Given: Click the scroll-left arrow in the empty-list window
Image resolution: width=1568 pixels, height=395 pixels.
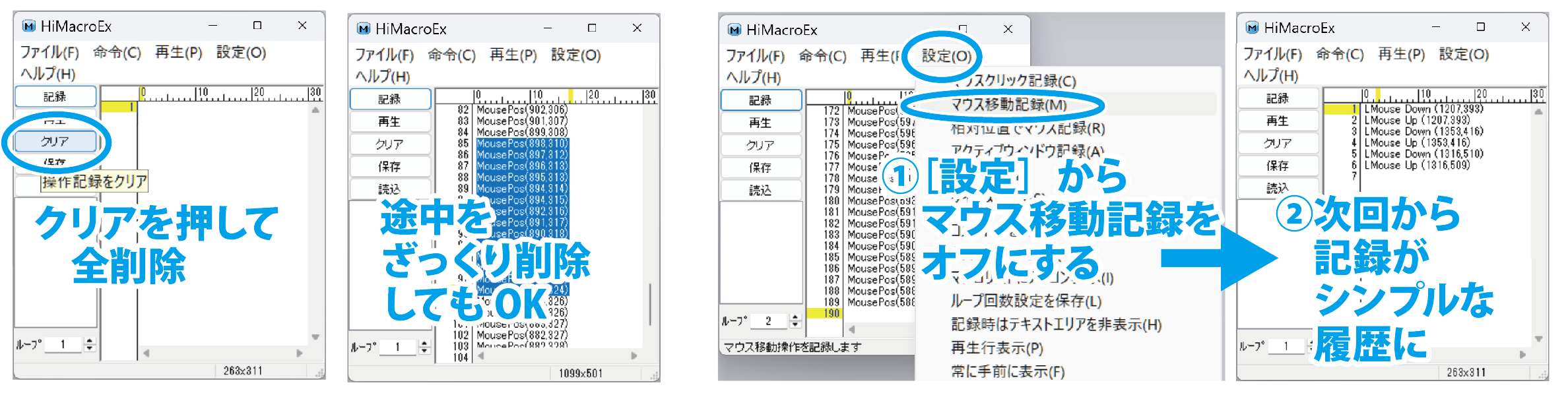Looking at the screenshot, I should [146, 353].
